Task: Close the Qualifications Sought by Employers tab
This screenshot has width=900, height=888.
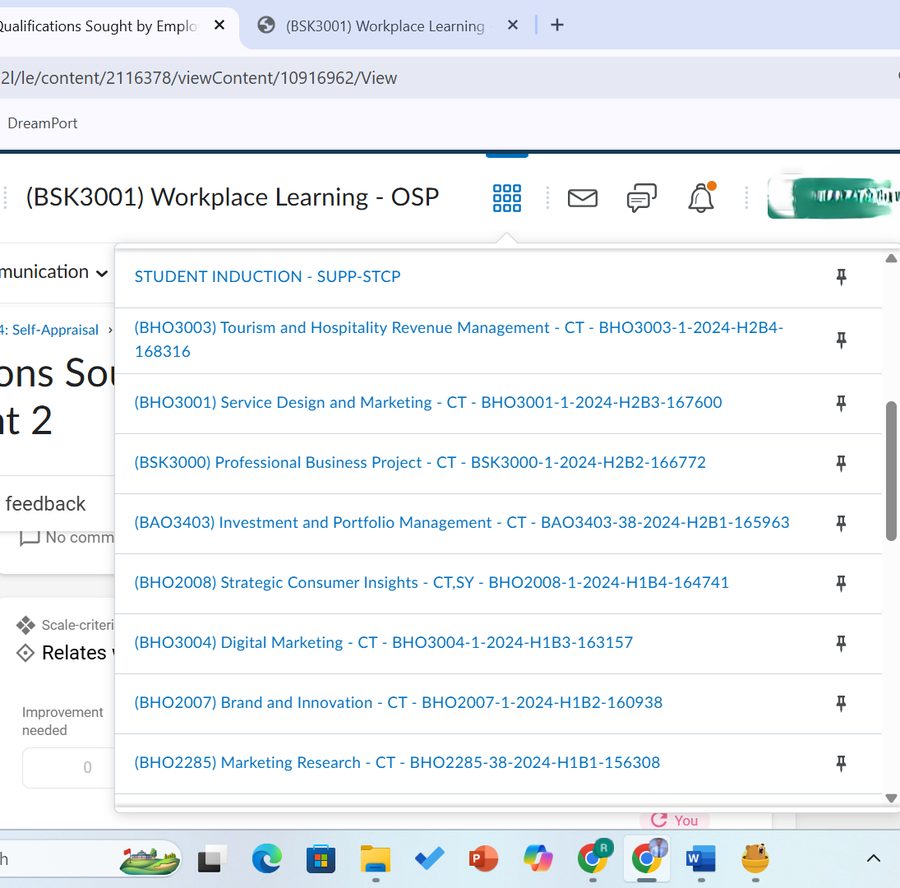Action: (x=219, y=25)
